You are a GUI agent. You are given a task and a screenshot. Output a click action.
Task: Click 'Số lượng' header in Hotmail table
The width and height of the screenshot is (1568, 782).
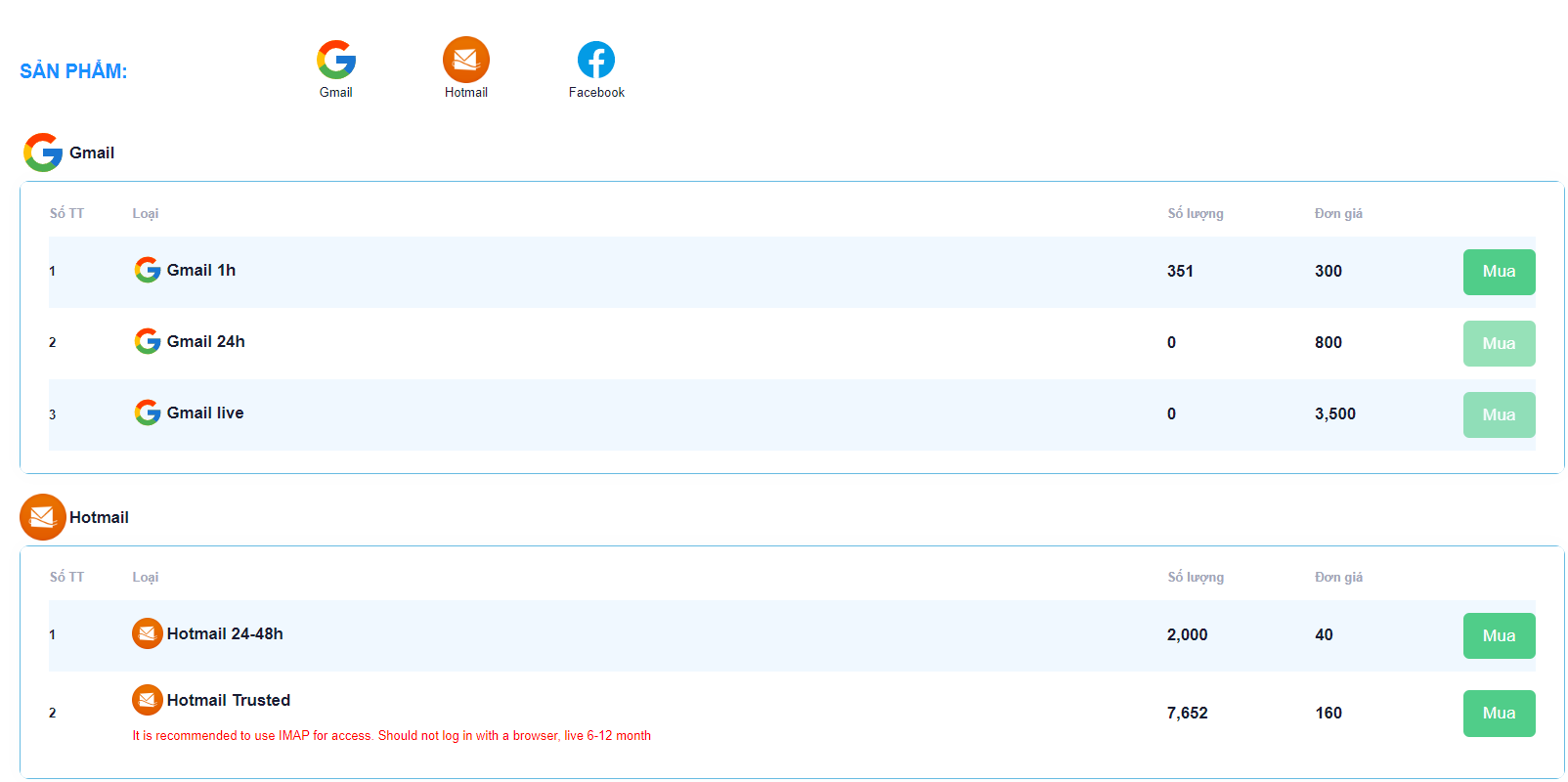pyautogui.click(x=1196, y=577)
